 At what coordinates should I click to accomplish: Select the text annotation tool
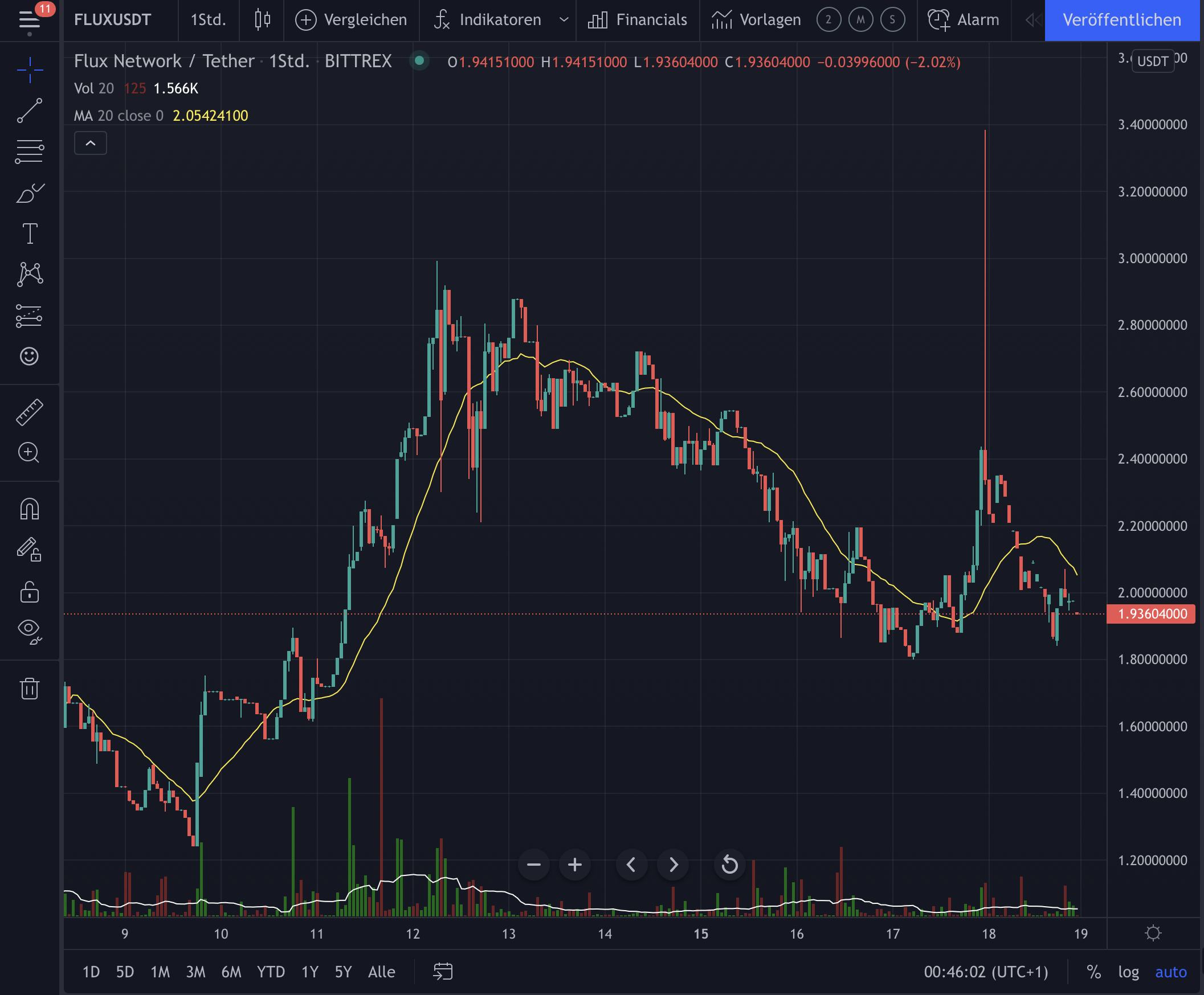29,234
